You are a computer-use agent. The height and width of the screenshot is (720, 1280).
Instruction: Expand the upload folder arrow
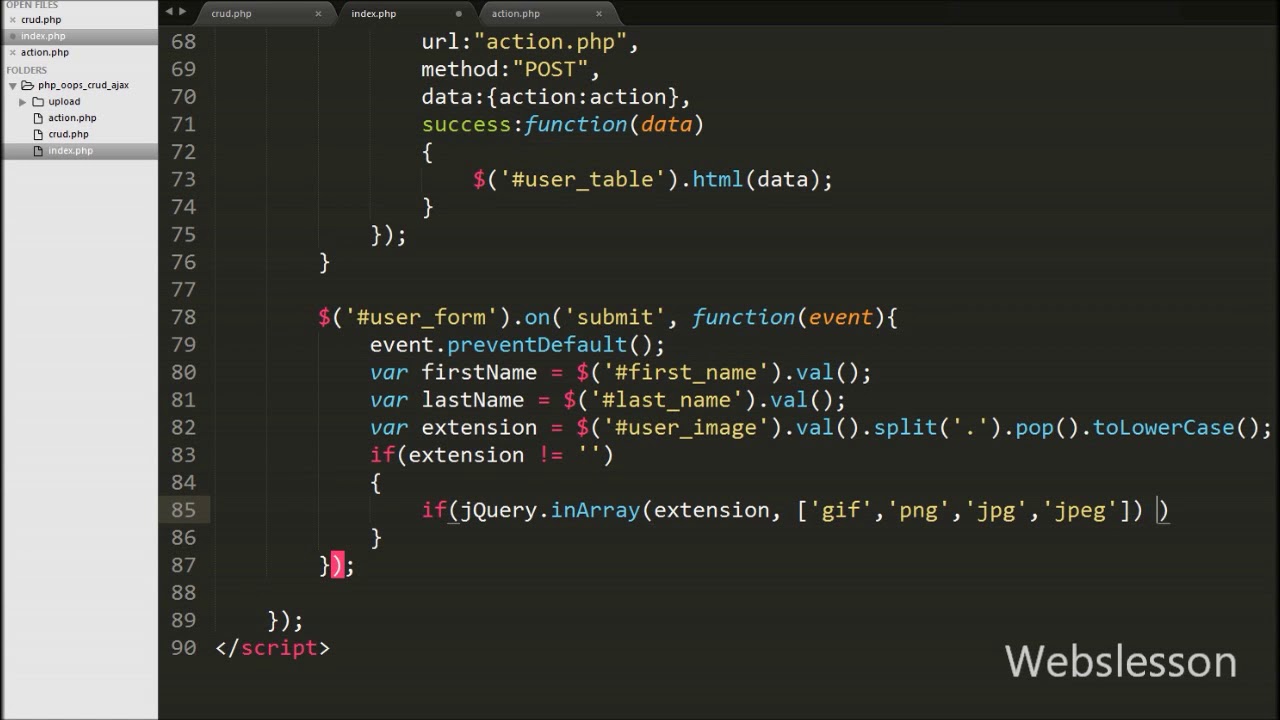point(23,102)
